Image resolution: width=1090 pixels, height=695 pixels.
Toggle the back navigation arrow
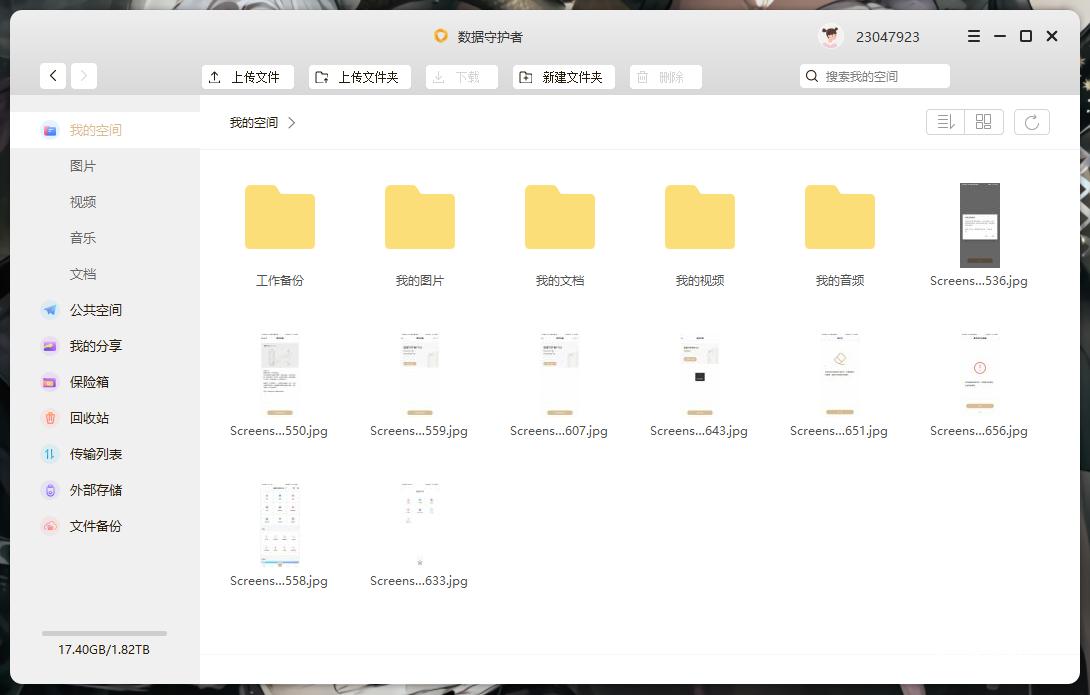53,75
